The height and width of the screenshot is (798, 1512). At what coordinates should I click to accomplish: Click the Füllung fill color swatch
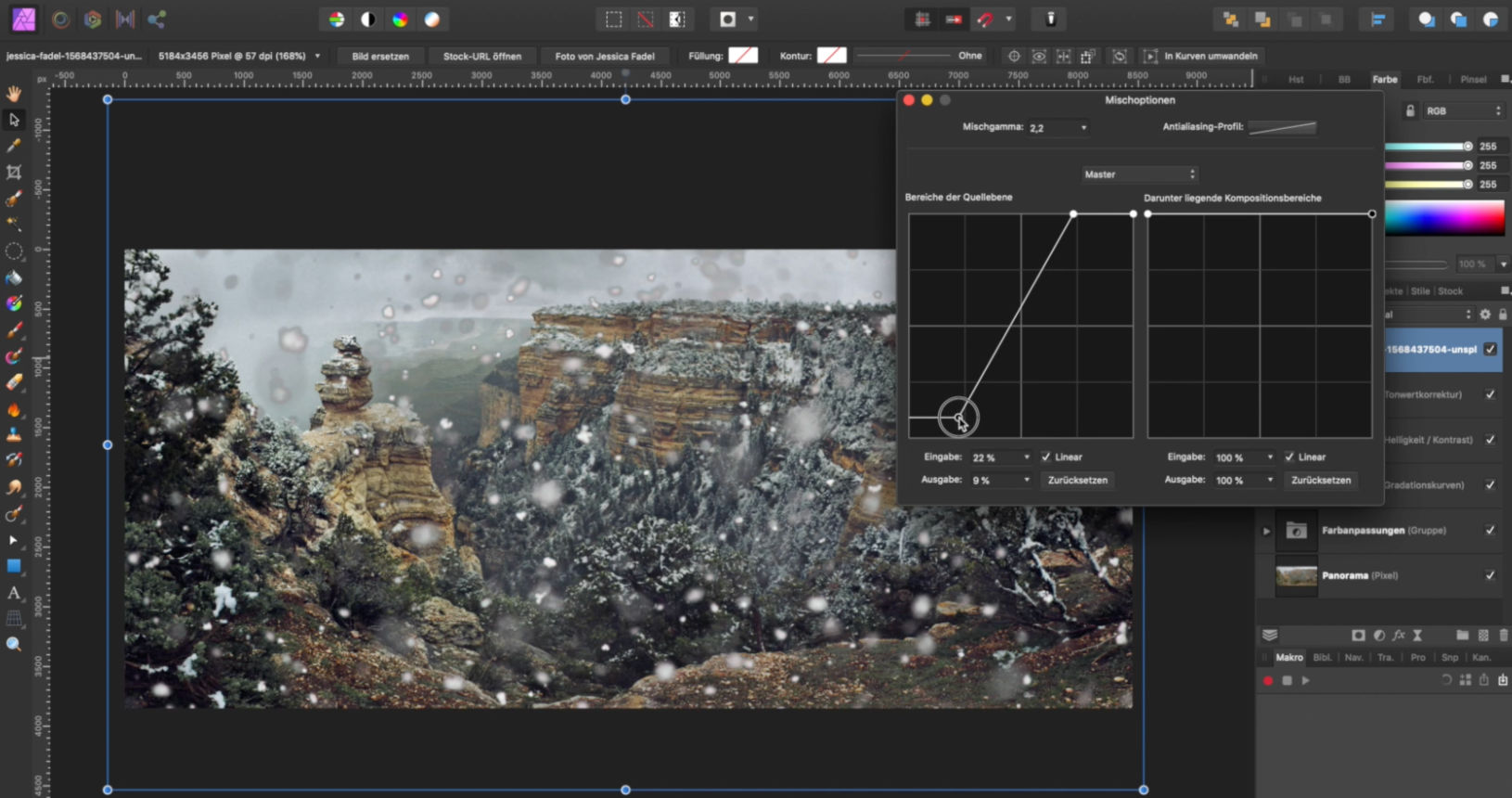(743, 56)
